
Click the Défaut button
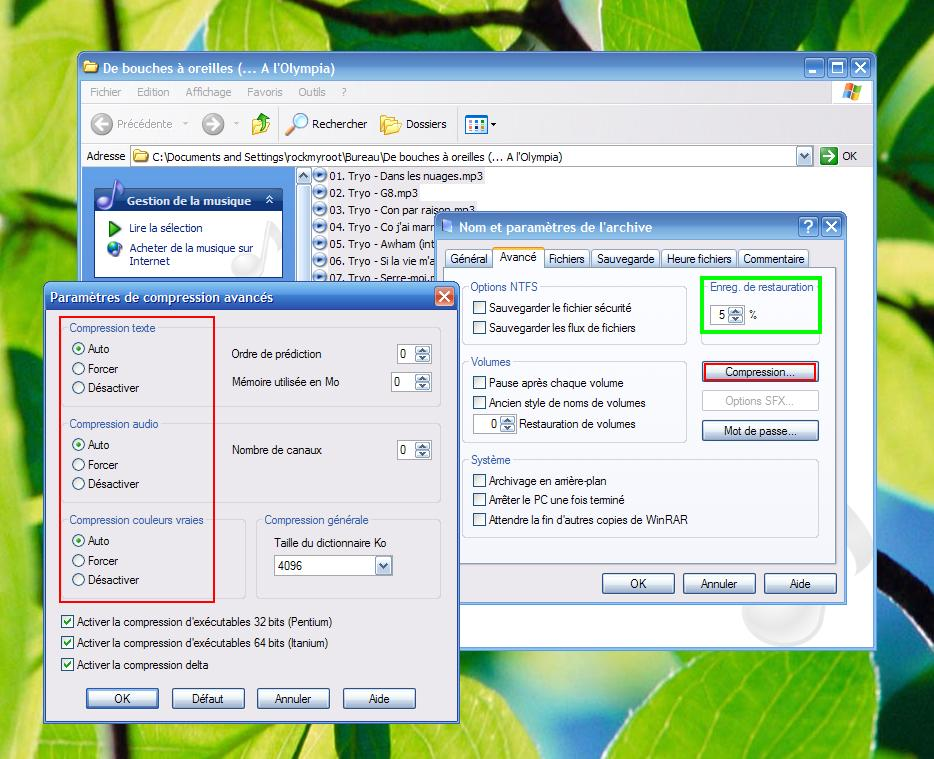(208, 699)
